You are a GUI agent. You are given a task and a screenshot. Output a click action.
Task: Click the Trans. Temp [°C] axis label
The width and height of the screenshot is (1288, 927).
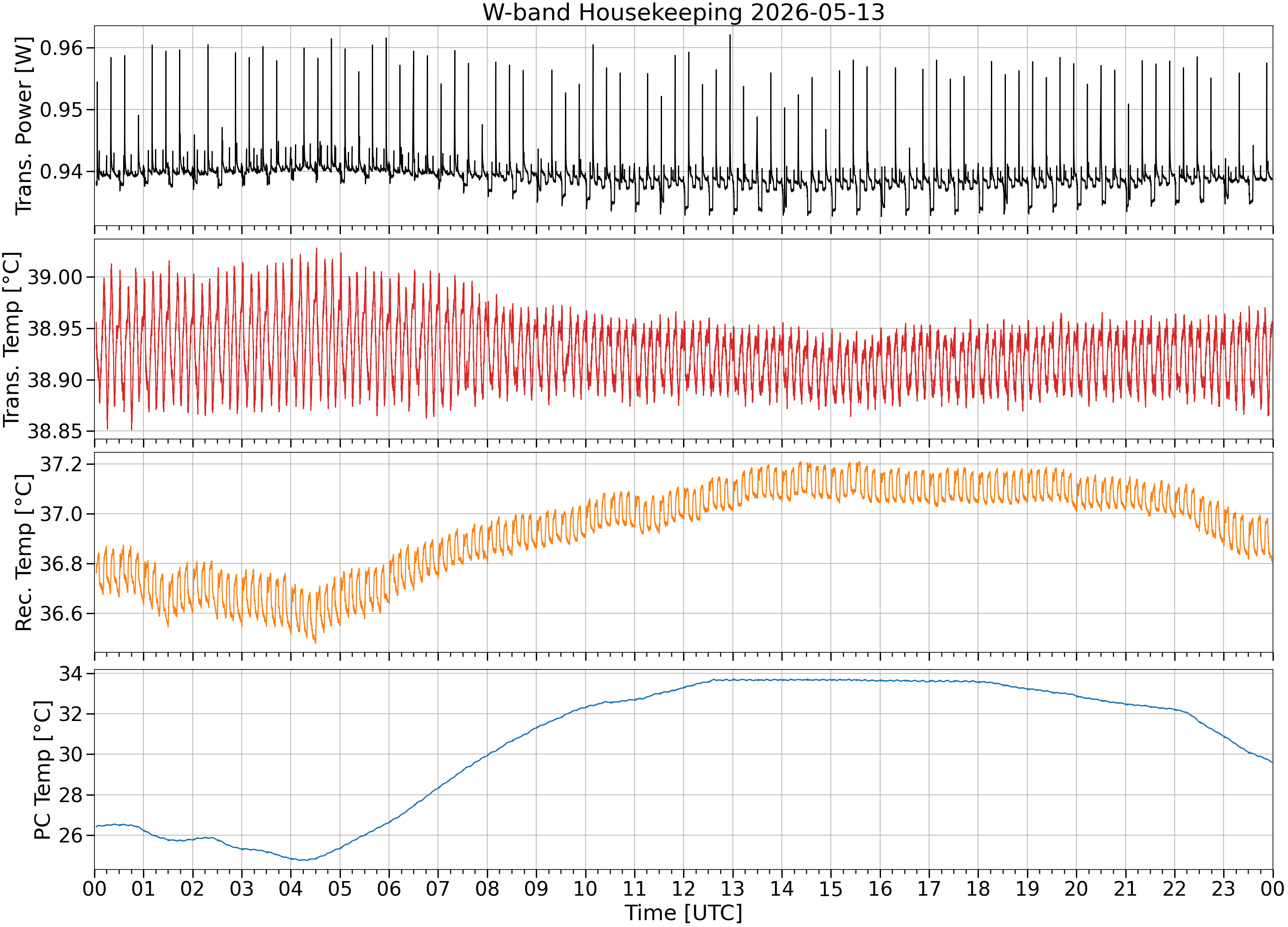[12, 339]
